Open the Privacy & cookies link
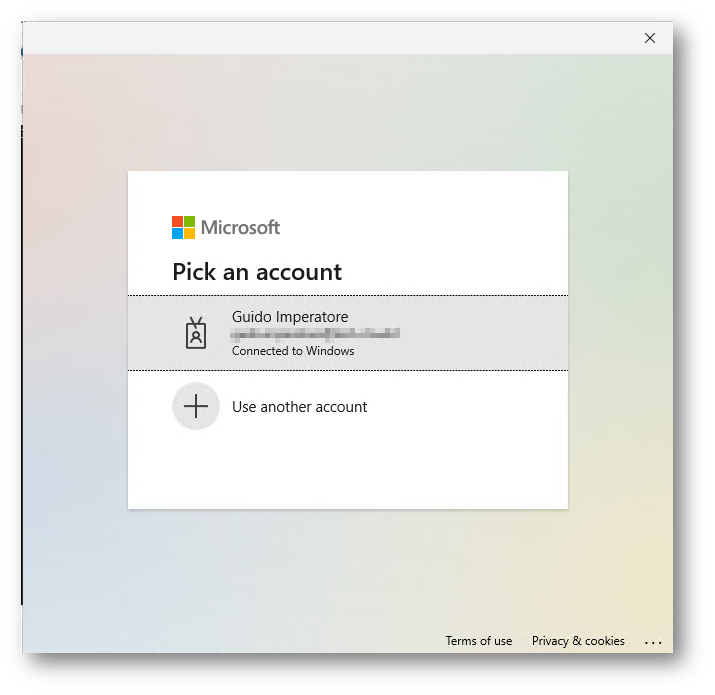 coord(578,641)
